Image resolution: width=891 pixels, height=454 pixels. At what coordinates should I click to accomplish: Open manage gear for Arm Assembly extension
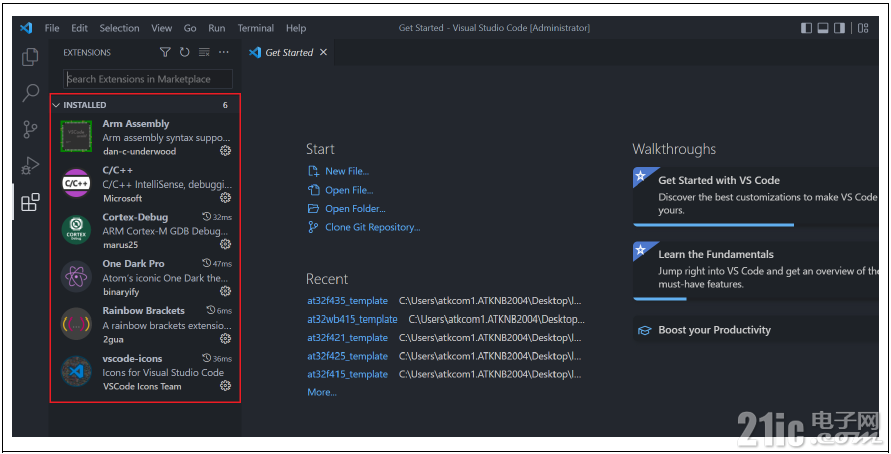(x=226, y=151)
